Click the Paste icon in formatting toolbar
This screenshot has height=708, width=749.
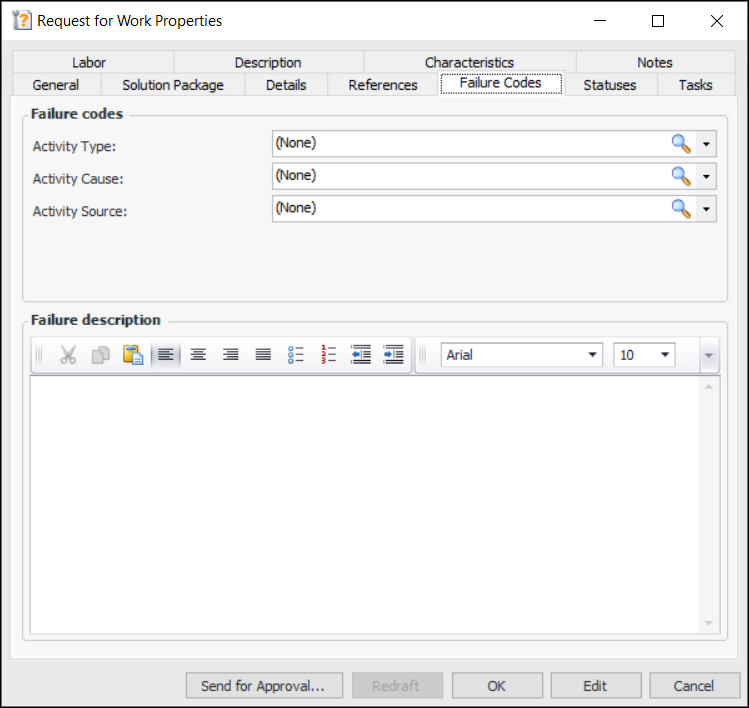(x=133, y=355)
